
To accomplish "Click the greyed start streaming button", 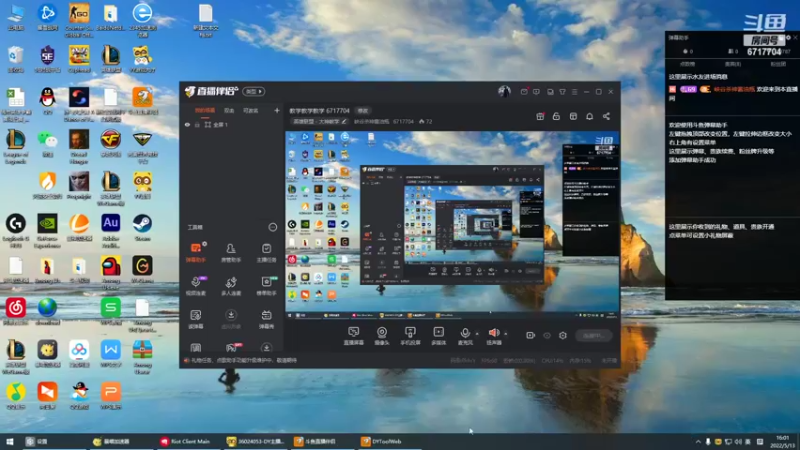I will point(593,335).
